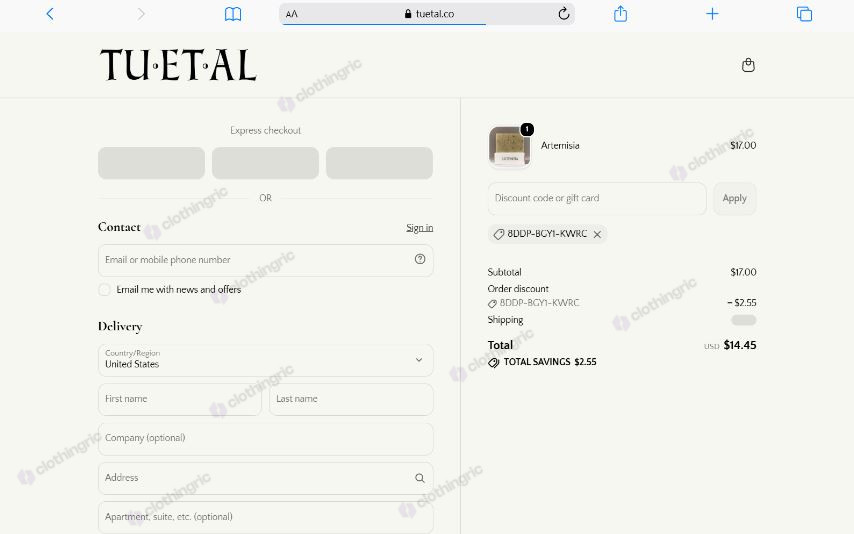Viewport: 854px width, 534px height.
Task: Click the Artemisia product name
Action: coord(560,145)
